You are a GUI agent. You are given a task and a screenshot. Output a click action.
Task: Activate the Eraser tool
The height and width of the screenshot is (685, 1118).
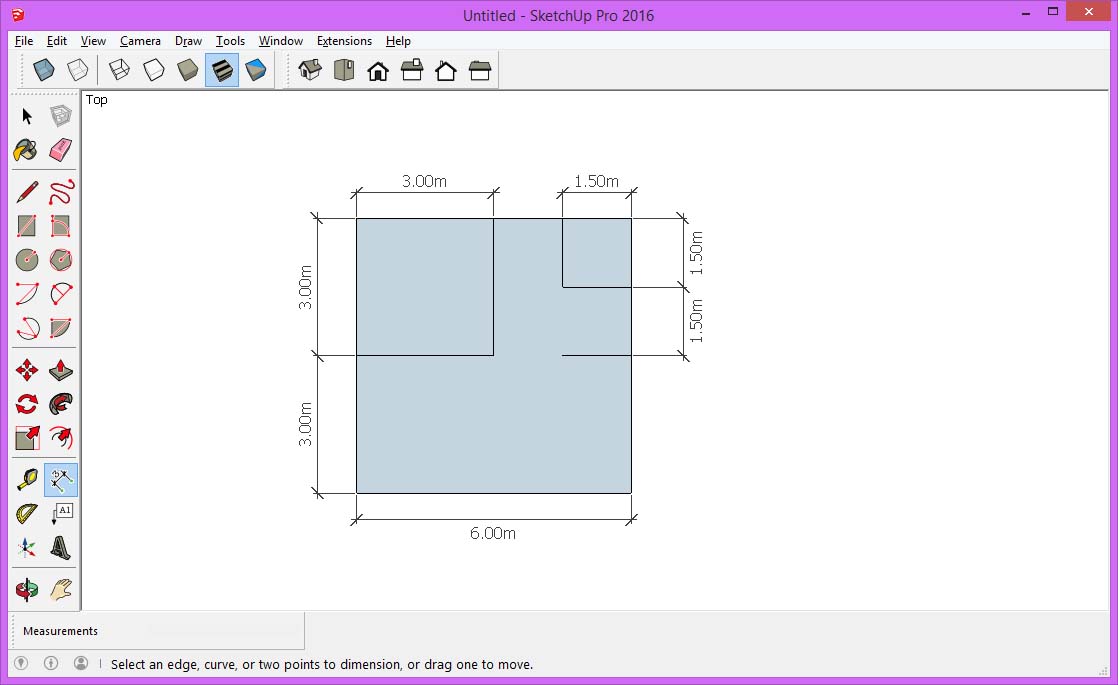pos(61,150)
